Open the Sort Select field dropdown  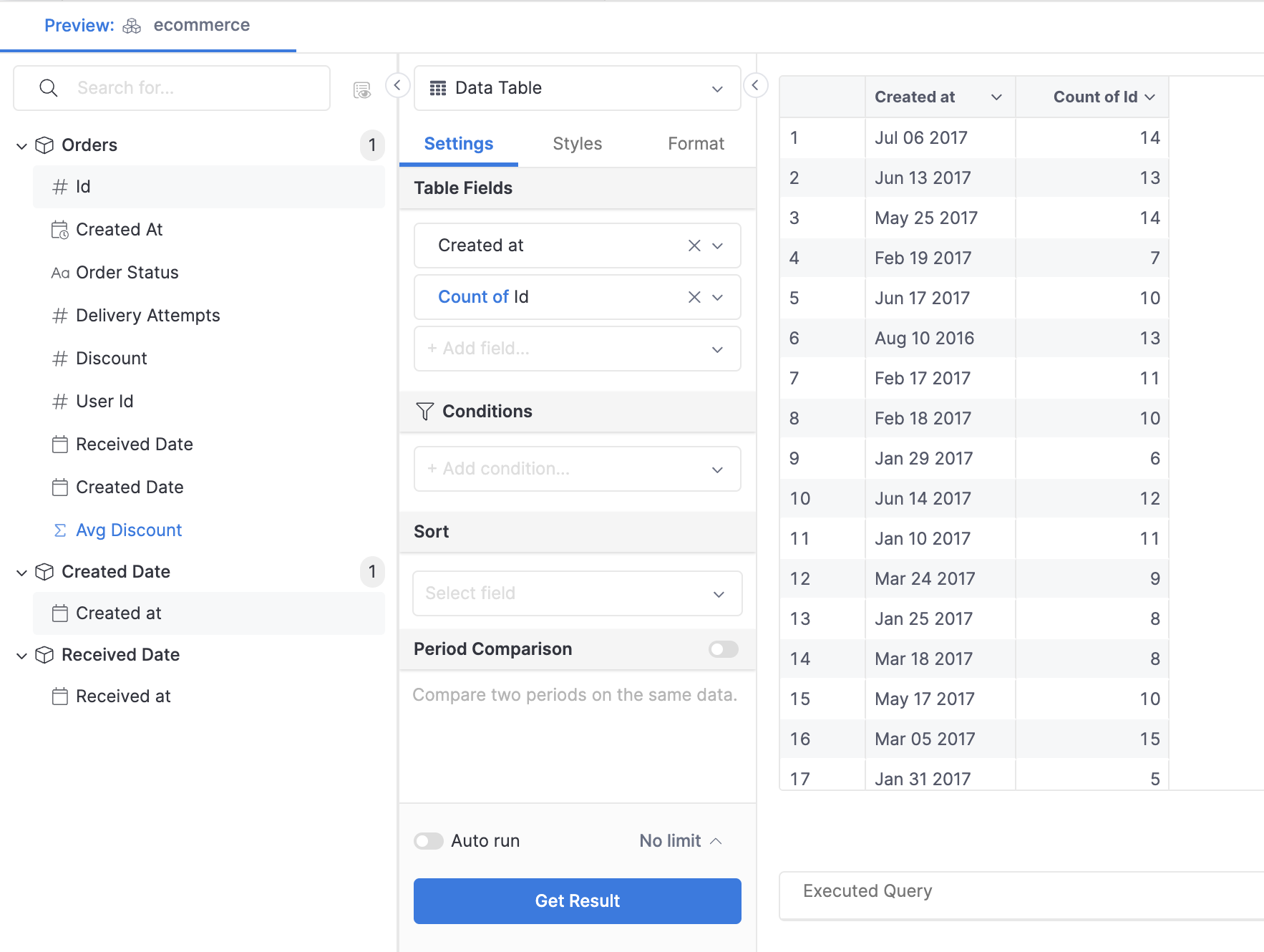point(577,593)
